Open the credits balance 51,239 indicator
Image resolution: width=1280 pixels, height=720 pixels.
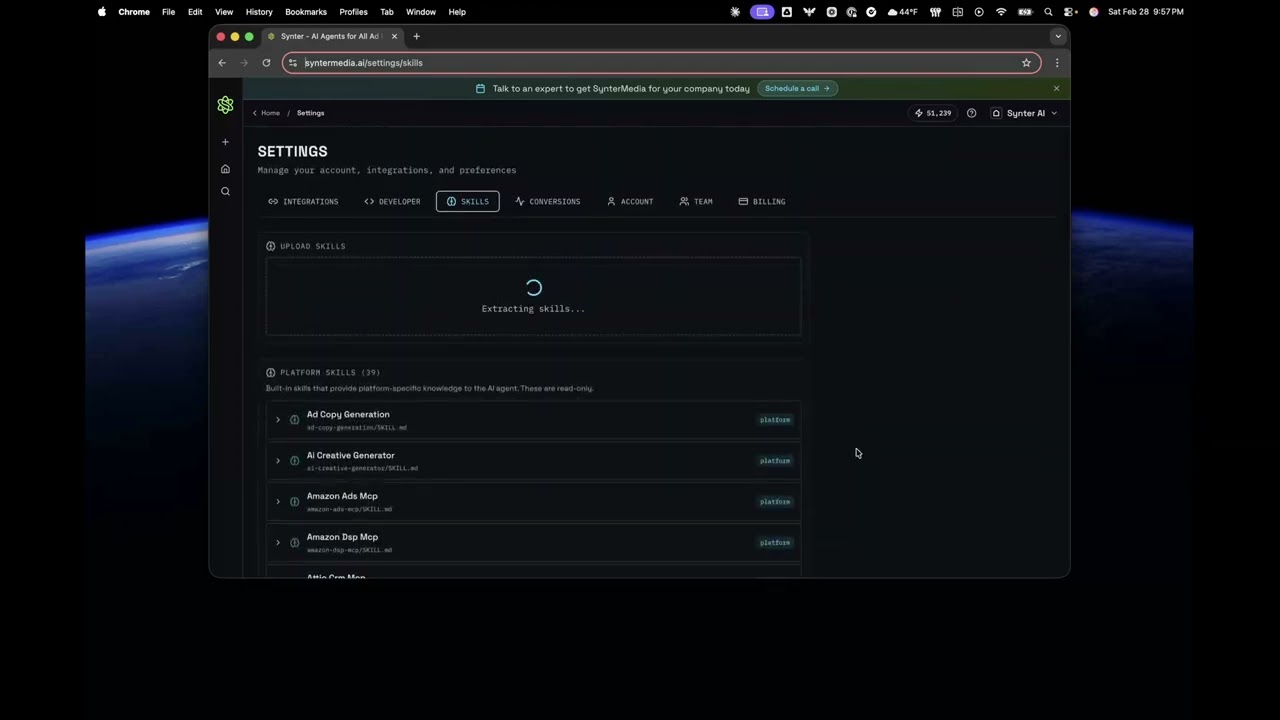pos(933,113)
